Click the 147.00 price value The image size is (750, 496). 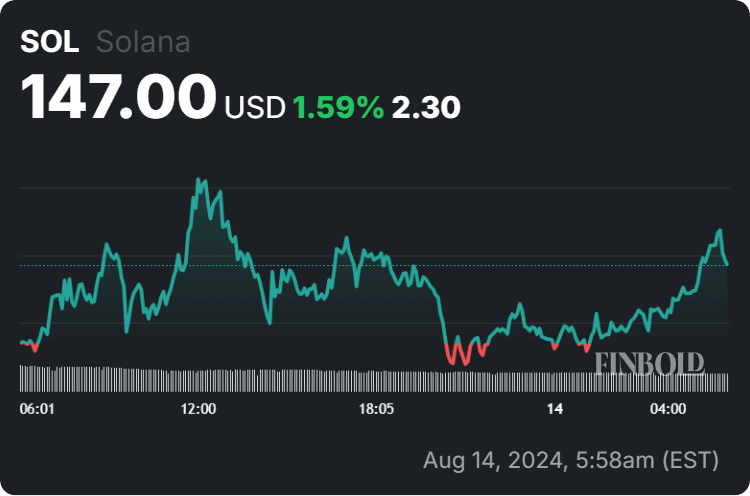point(119,97)
